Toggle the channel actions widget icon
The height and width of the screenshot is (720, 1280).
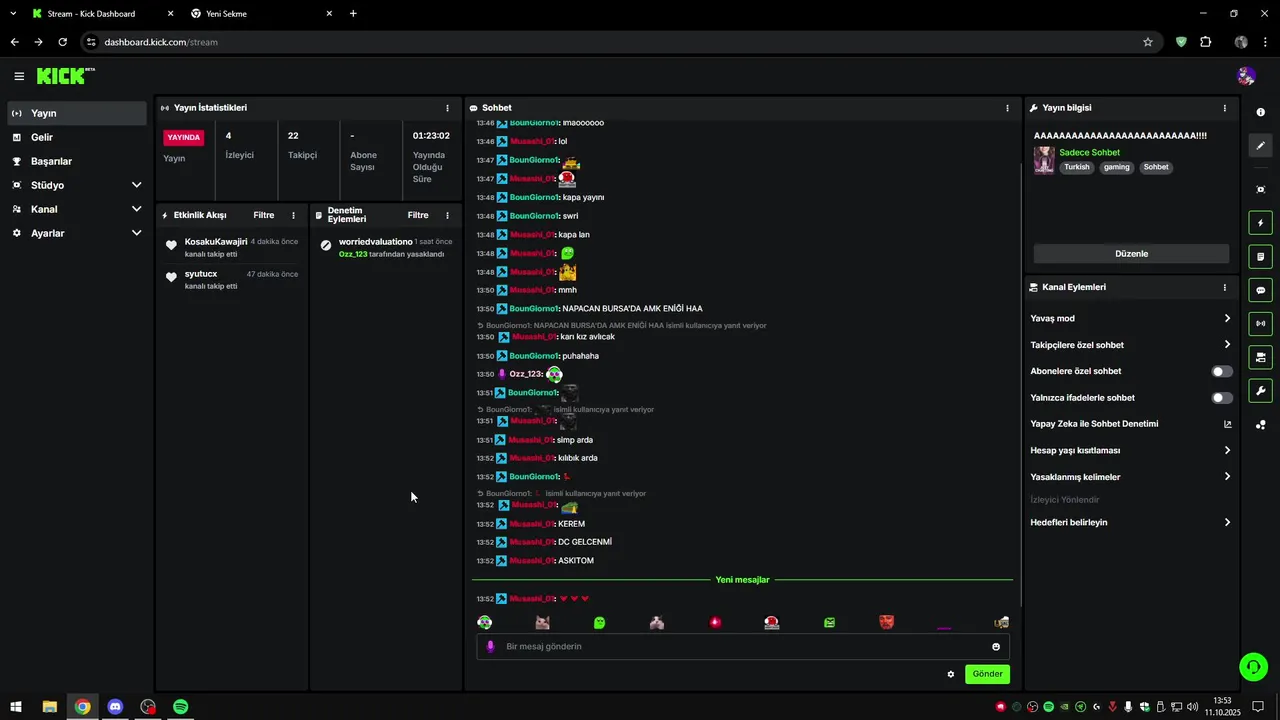(x=1260, y=357)
